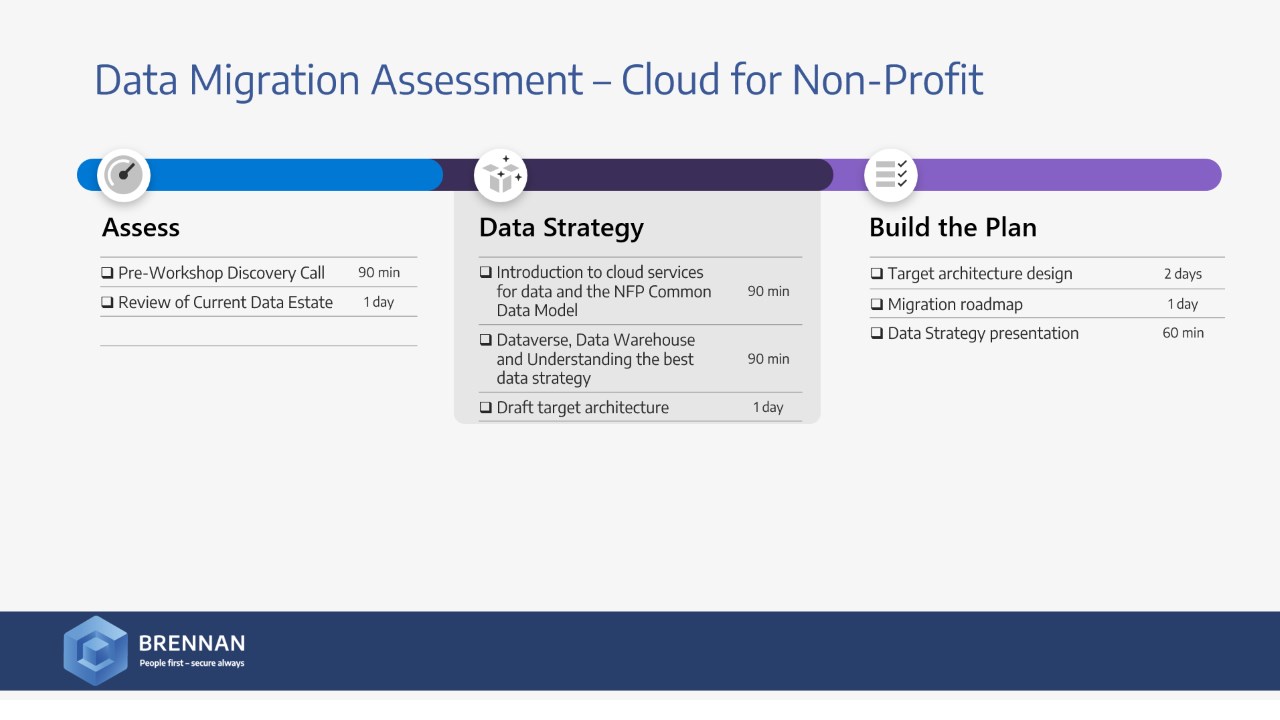Screen dimensions: 1280x720
Task: Click the dark Data Strategy bar segment
Action: pos(680,175)
